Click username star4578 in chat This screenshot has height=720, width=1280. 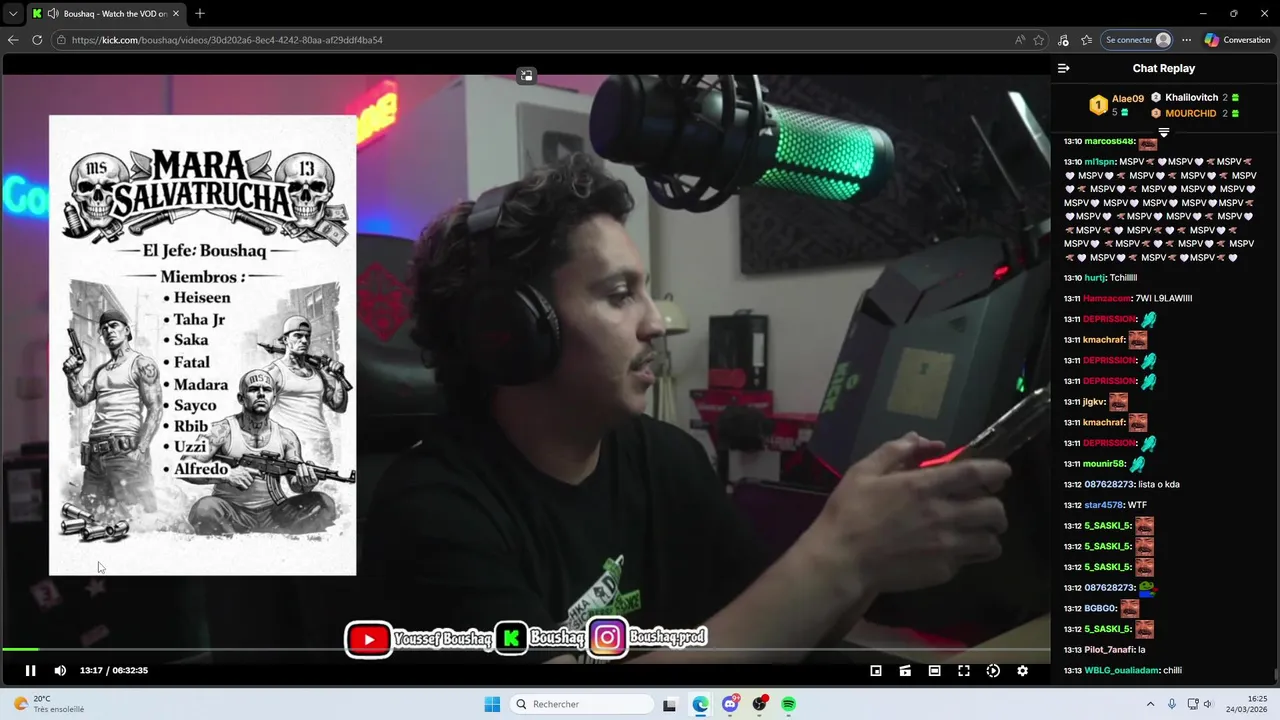coord(1103,505)
